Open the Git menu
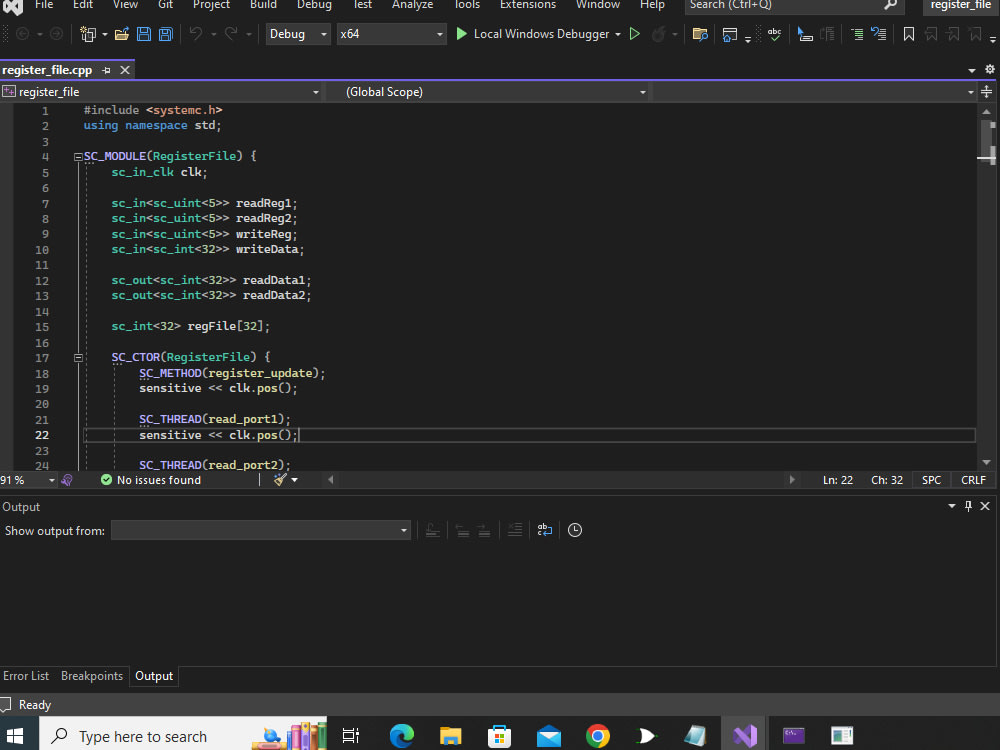The height and width of the screenshot is (750, 1000). click(165, 5)
